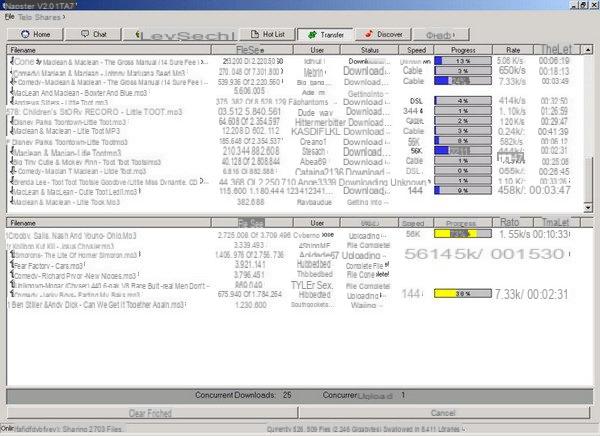Click the music note icon beside 'Fear Factory - Cars.mp3'
Viewport: 600px width, 436px height.
tap(12, 265)
